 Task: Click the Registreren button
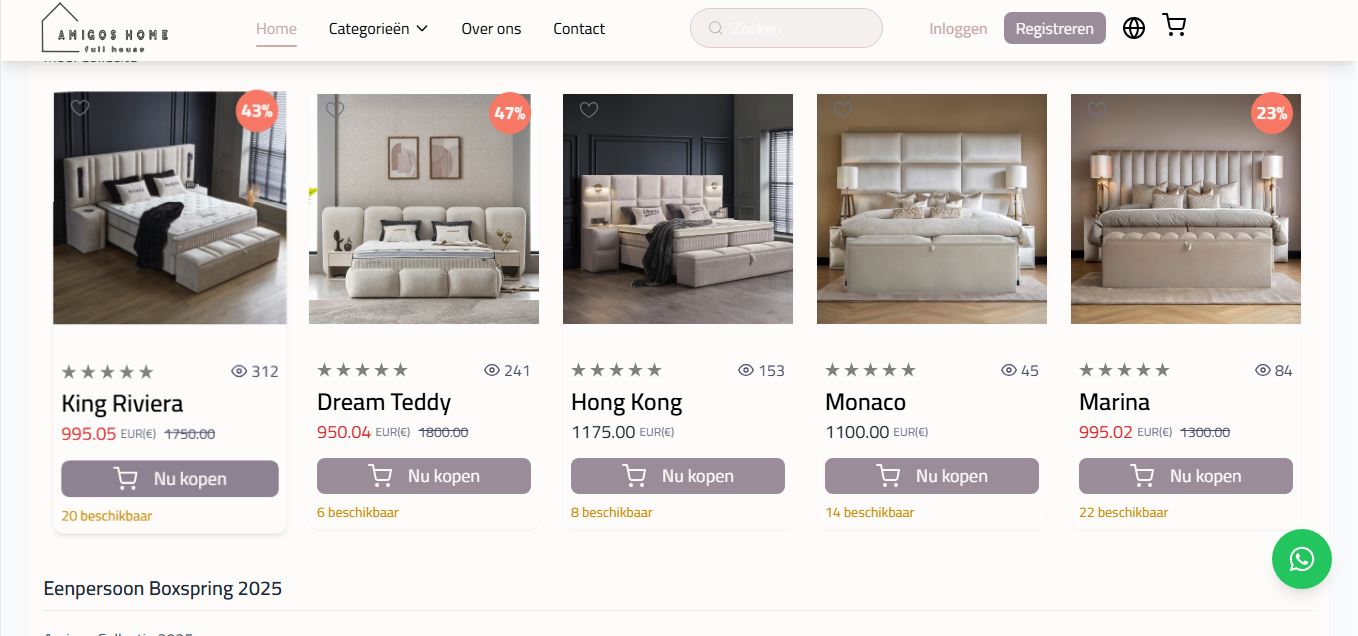[1054, 28]
